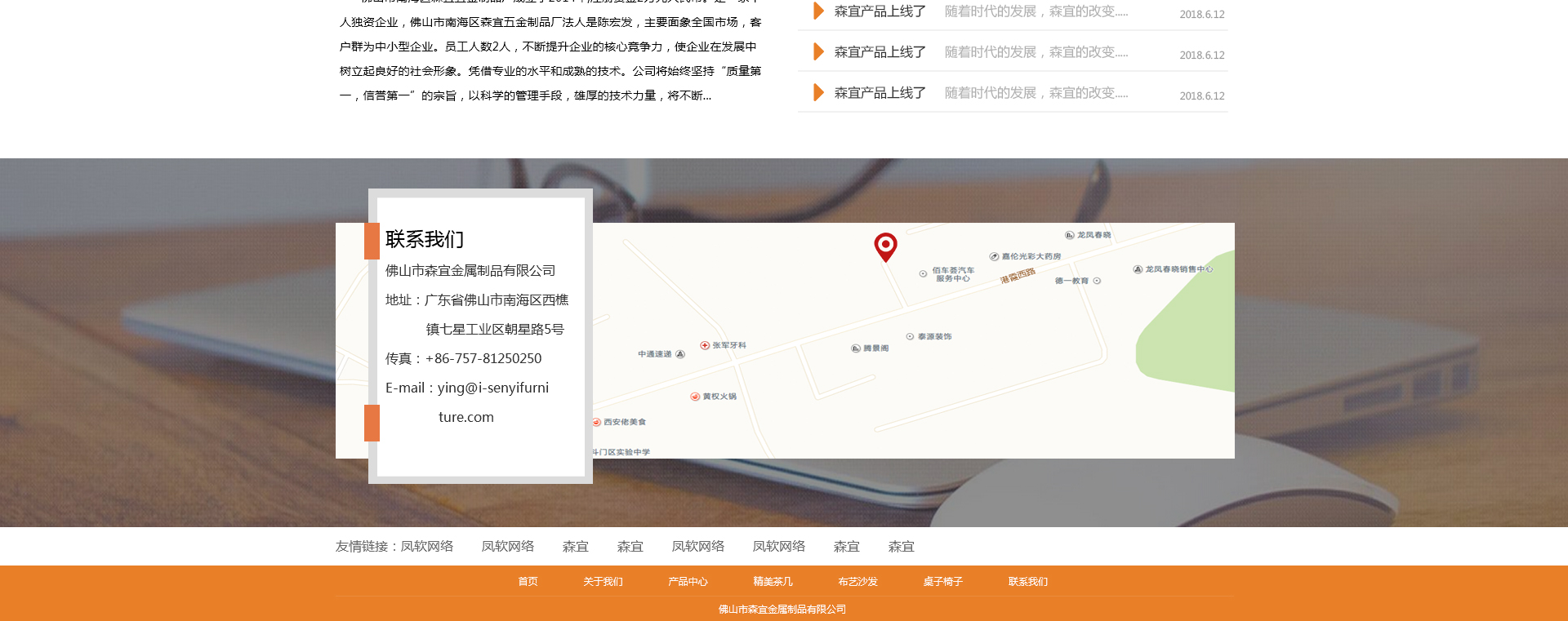
Task: Click the 龙凤春晓销售中心 map marker icon
Action: click(1138, 269)
